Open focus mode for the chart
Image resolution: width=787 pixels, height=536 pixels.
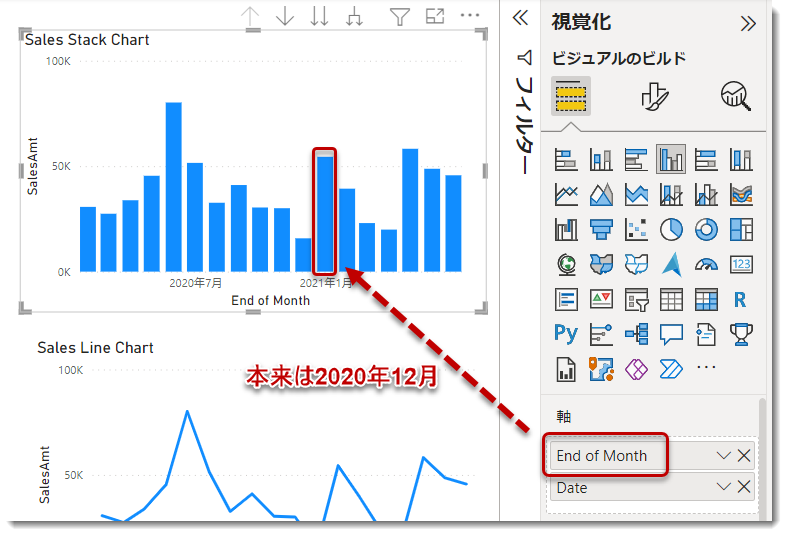point(435,16)
